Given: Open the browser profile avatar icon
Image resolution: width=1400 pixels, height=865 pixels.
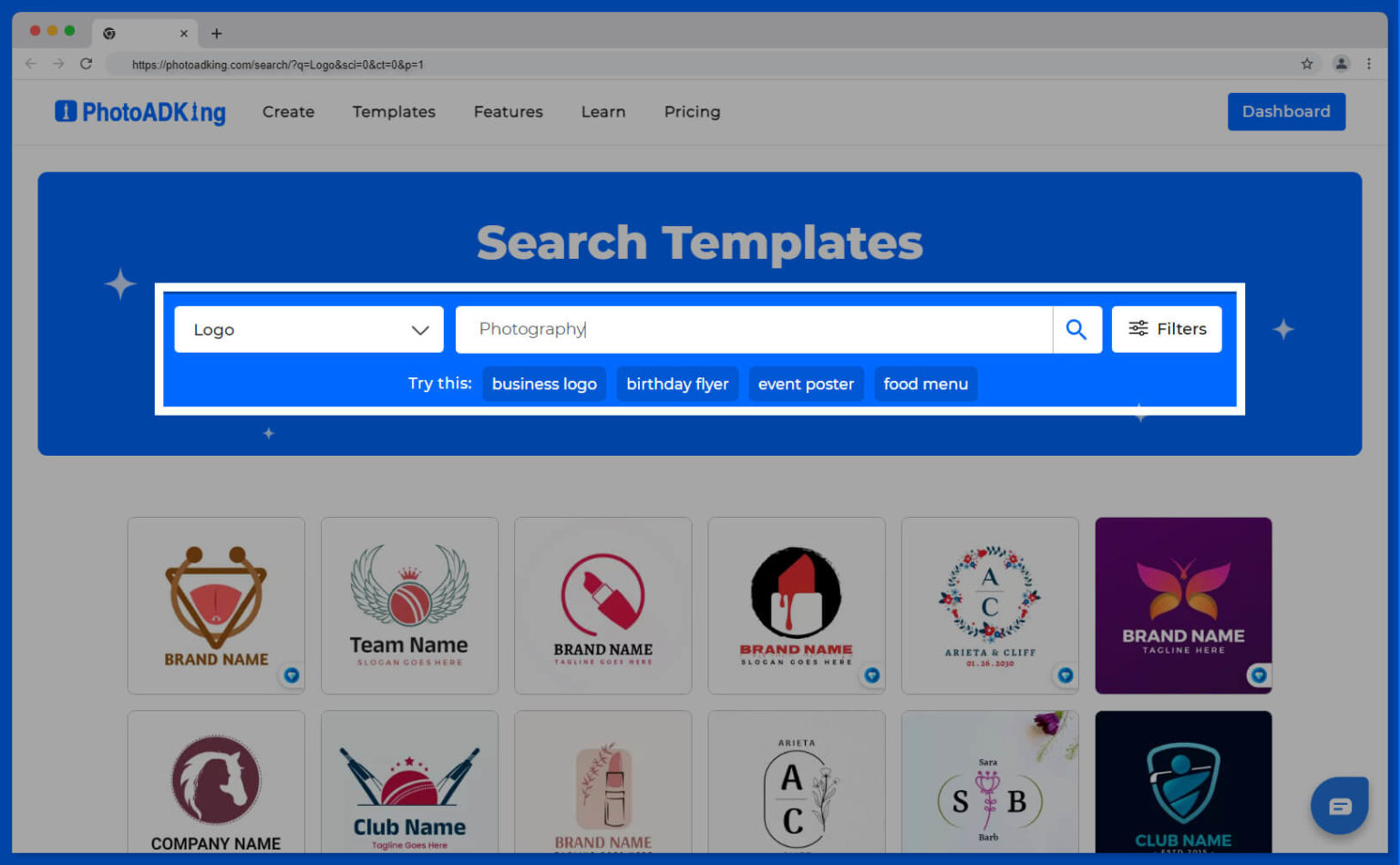Looking at the screenshot, I should point(1341,64).
